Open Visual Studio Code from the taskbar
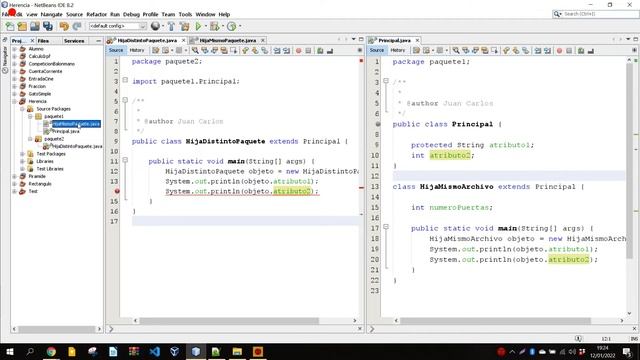The width and height of the screenshot is (640, 360). [155, 351]
